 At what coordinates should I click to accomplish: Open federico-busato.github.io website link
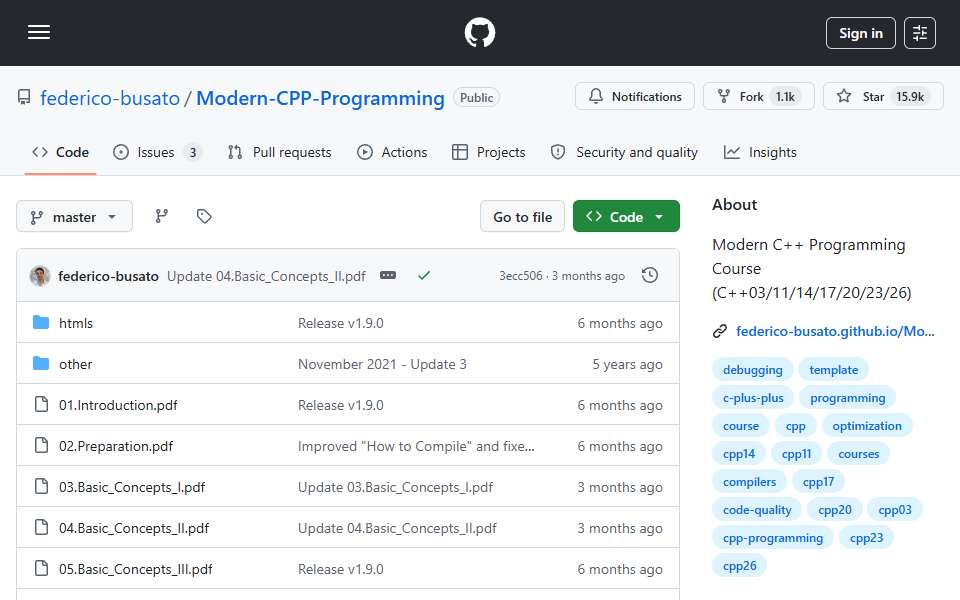pos(835,331)
